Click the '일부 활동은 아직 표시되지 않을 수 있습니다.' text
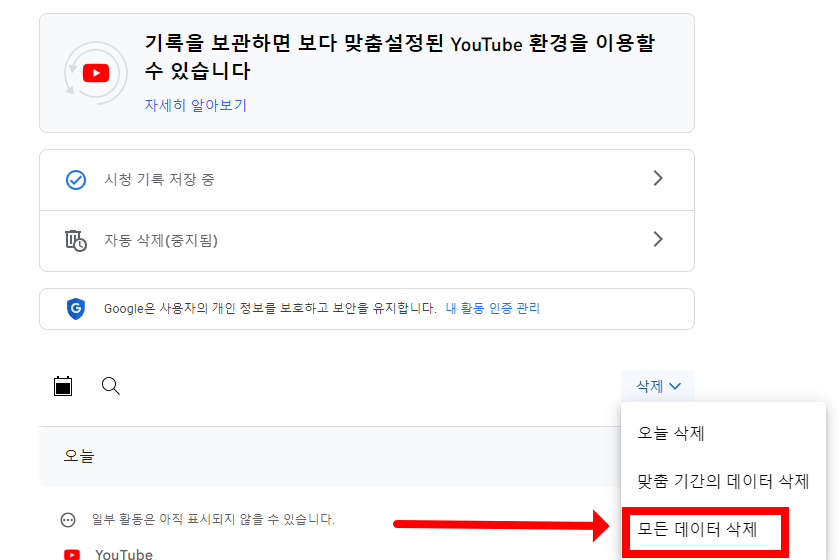The width and height of the screenshot is (839, 560). point(213,519)
